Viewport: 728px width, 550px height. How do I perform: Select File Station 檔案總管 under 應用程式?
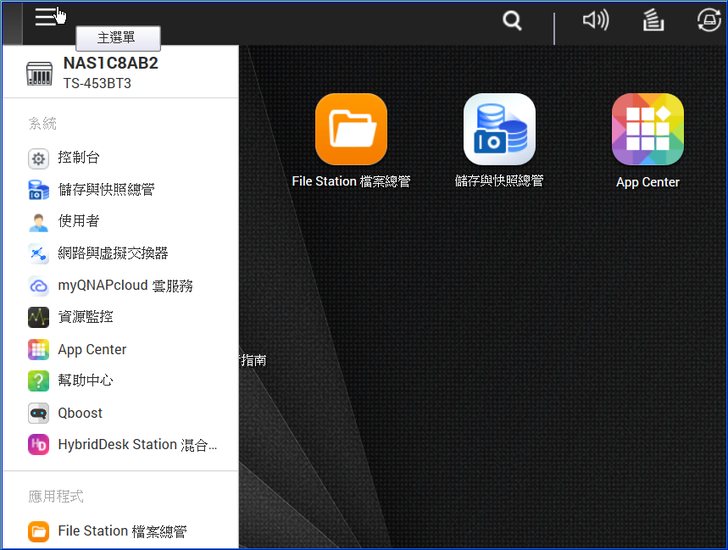121,531
